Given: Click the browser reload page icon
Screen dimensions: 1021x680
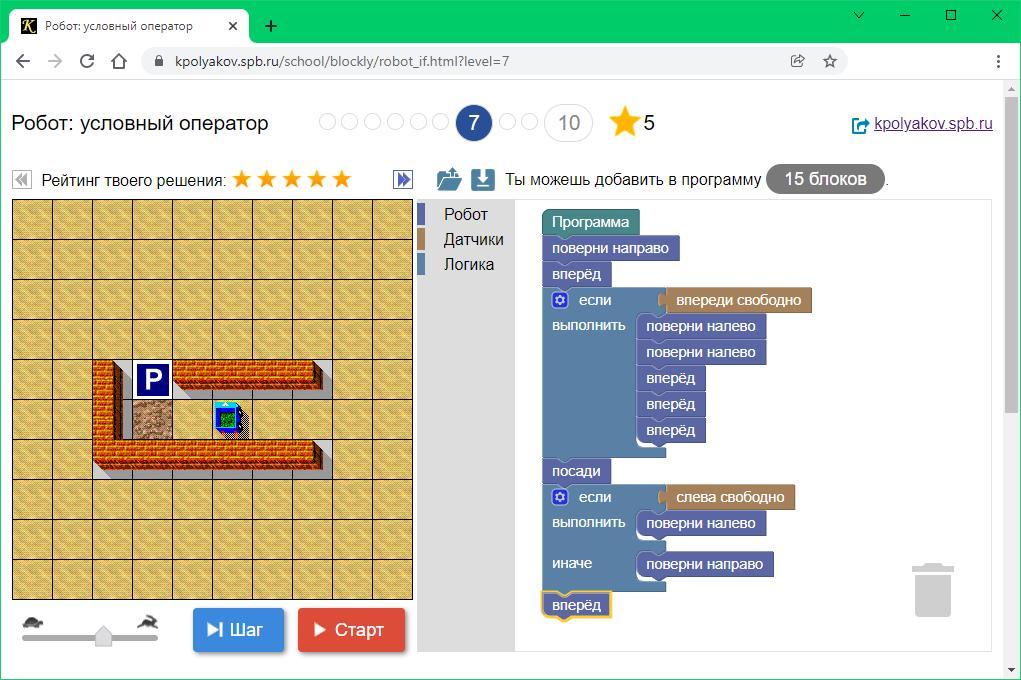Looking at the screenshot, I should 87,61.
